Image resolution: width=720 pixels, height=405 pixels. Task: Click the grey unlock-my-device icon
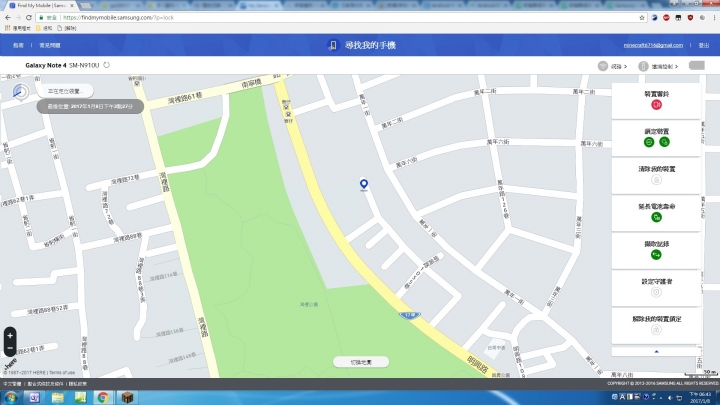tap(656, 329)
